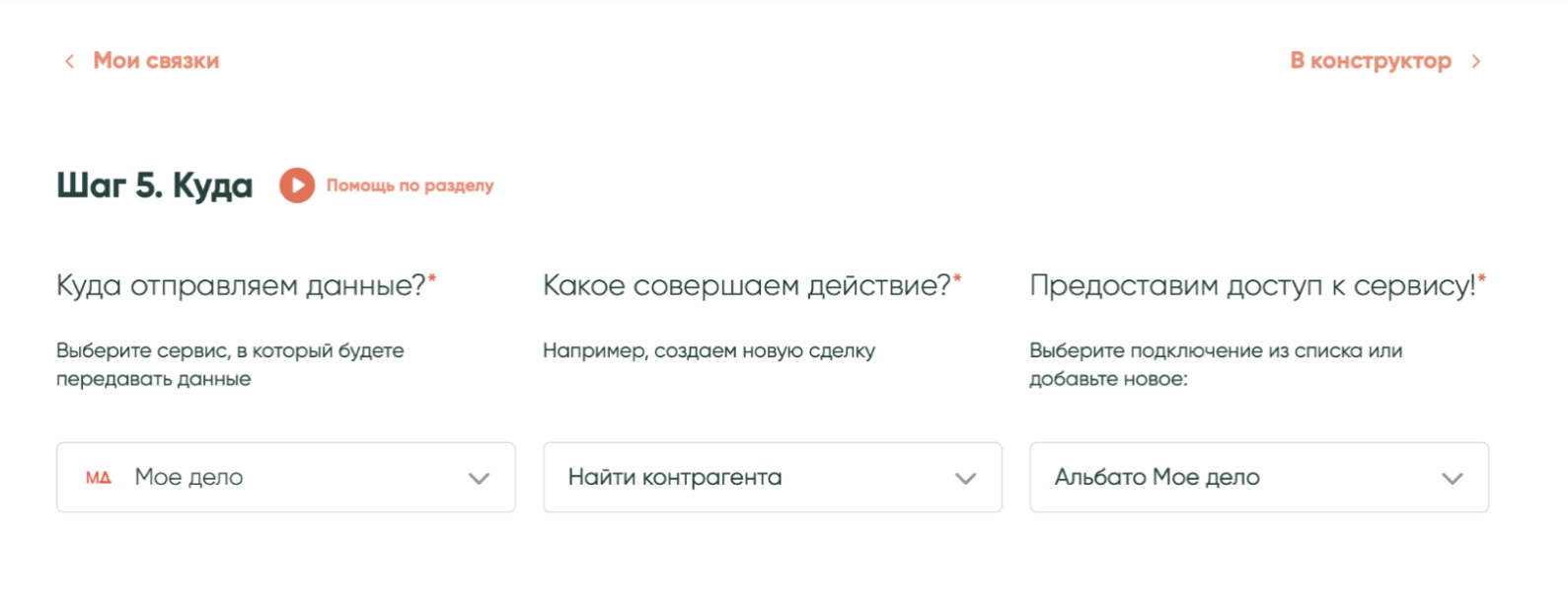This screenshot has height=613, width=1568.
Task: Open the Найти контрагента action dropdown
Action: pos(750,478)
